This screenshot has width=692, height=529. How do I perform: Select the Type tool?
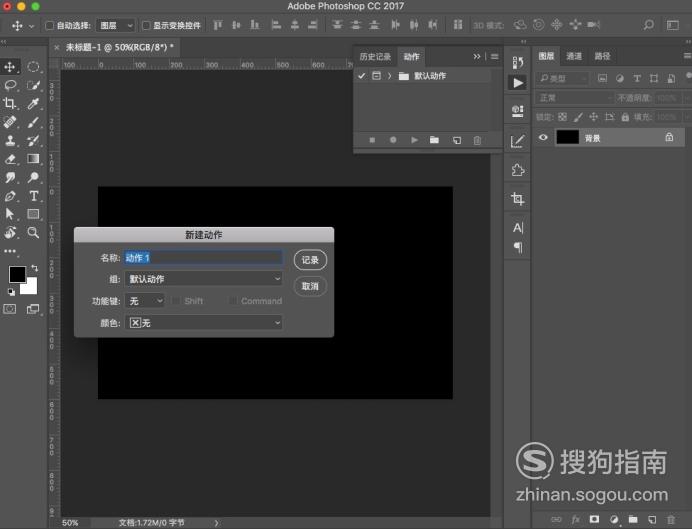pos(33,196)
